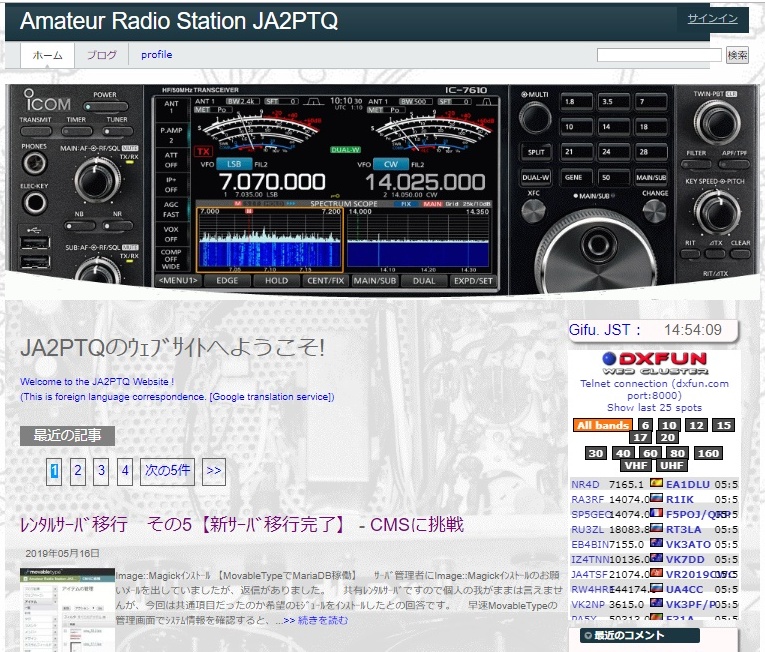Image resolution: width=765 pixels, height=652 pixels.
Task: Click the French flag beside F5POJ
Action: click(656, 513)
